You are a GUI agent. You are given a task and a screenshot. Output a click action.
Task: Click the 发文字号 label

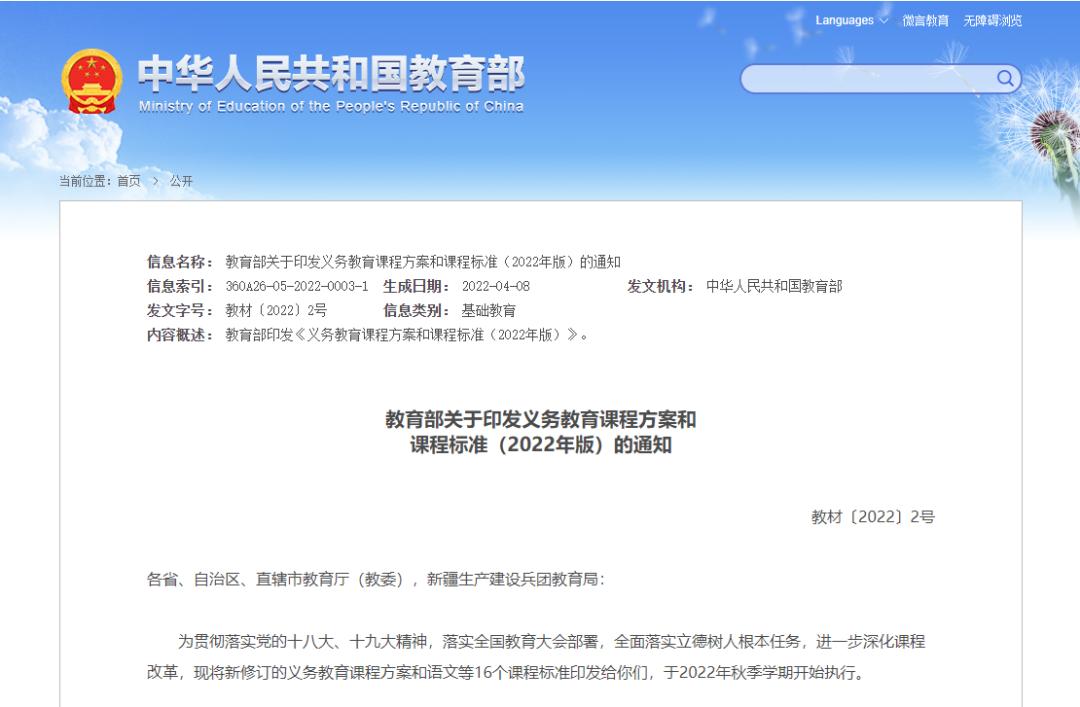coord(180,310)
